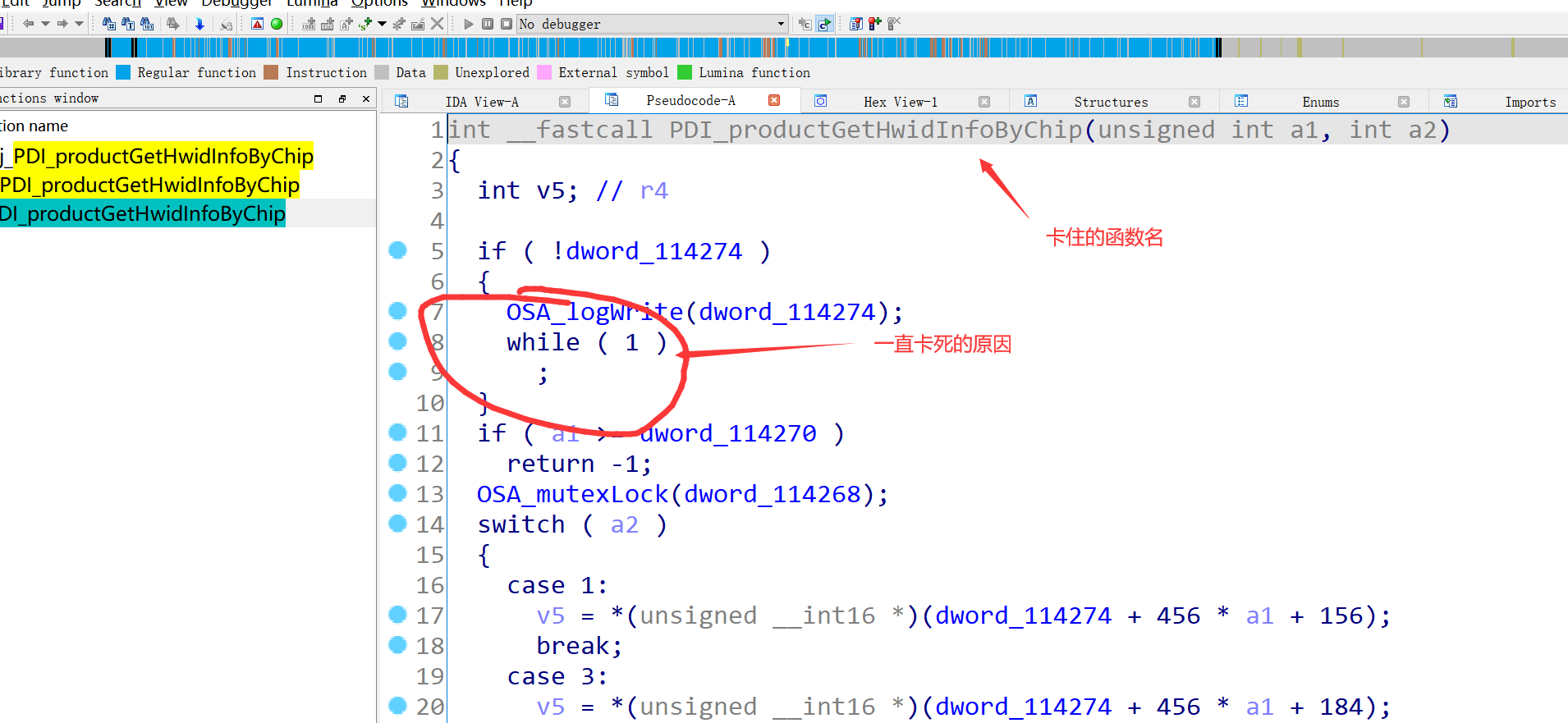
Task: Open the back-navigation history dropdown arrow
Action: (x=45, y=24)
